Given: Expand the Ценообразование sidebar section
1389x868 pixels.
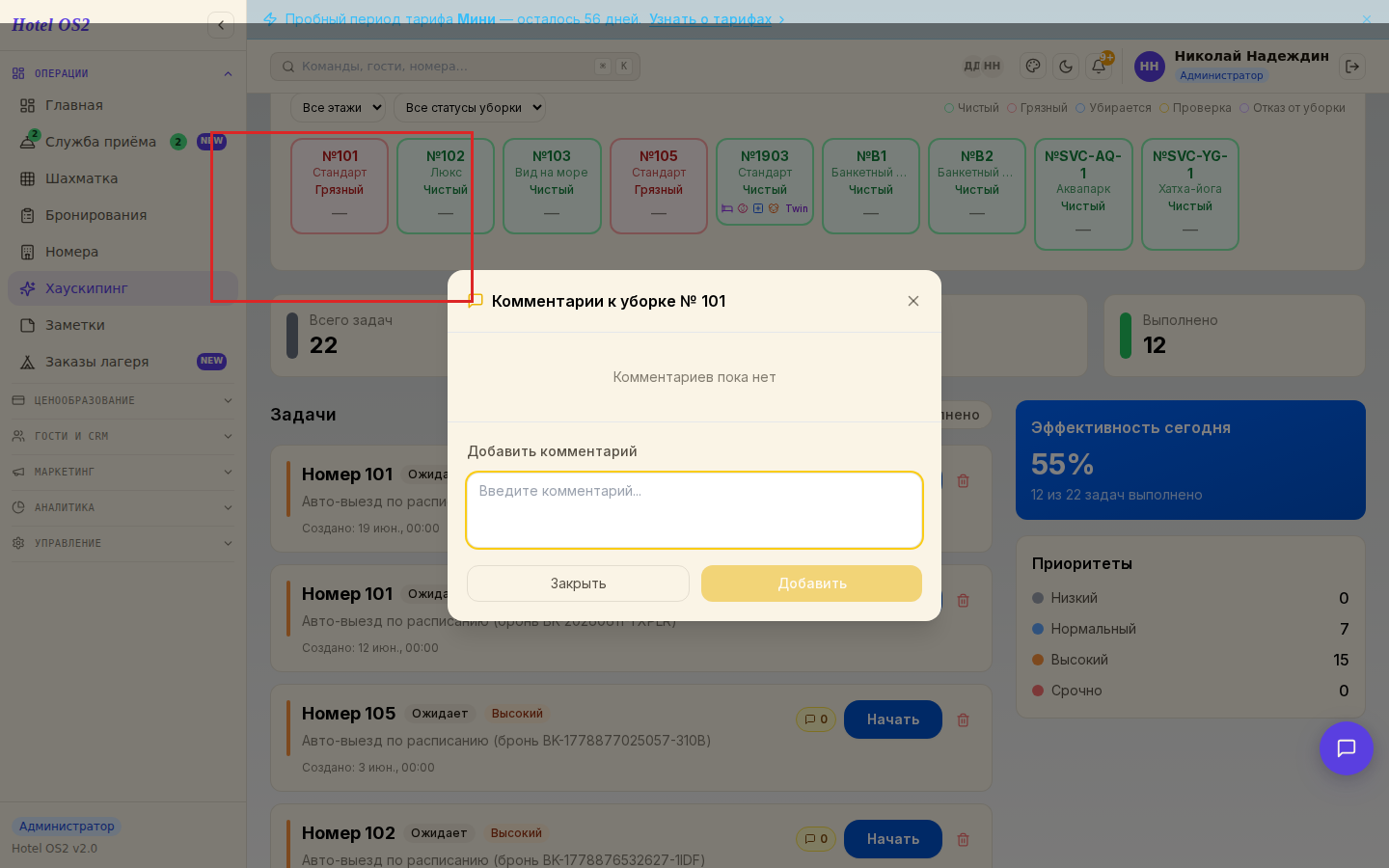Looking at the screenshot, I should coord(123,400).
